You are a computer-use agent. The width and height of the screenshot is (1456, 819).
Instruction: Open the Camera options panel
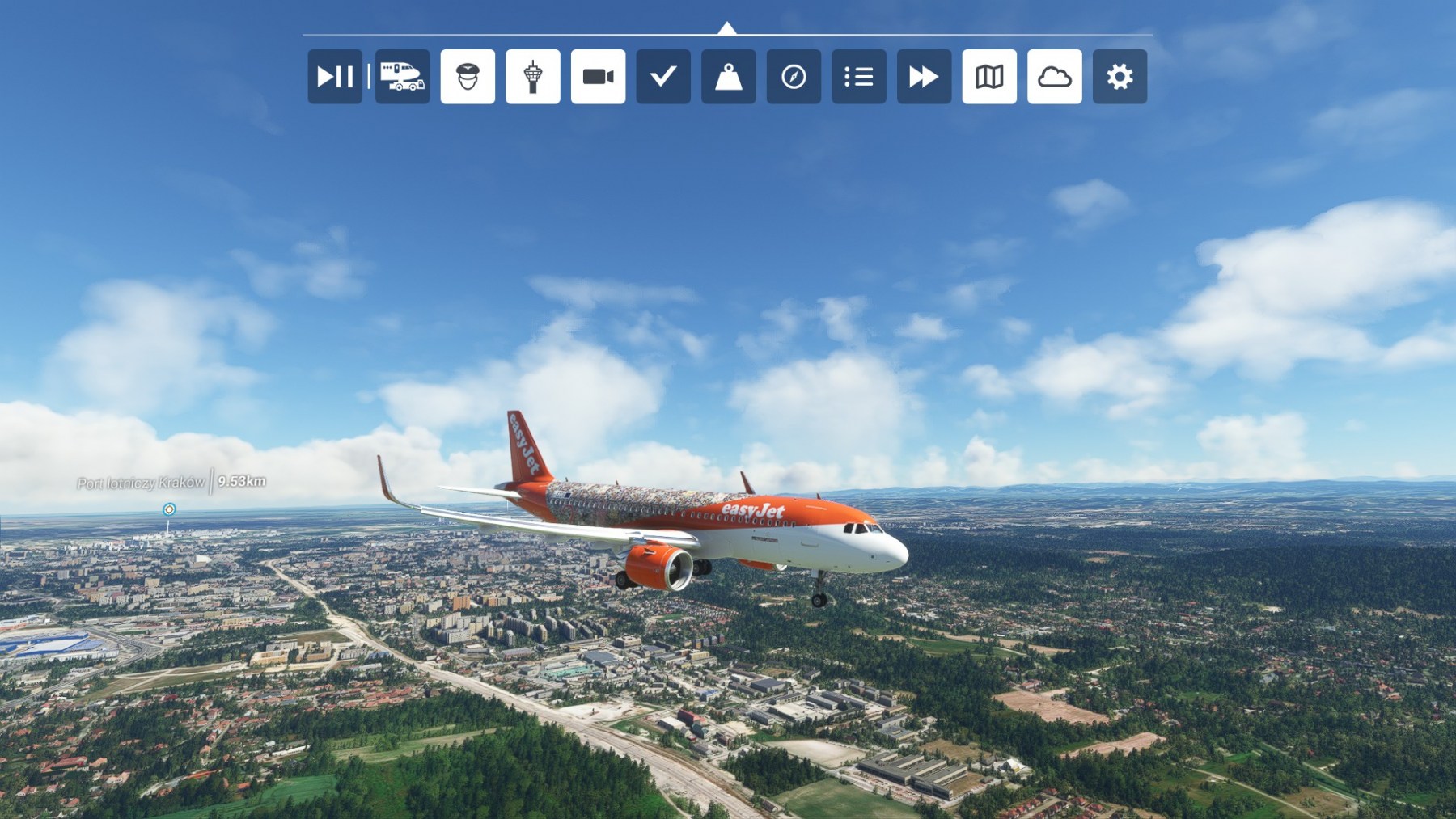tap(599, 77)
